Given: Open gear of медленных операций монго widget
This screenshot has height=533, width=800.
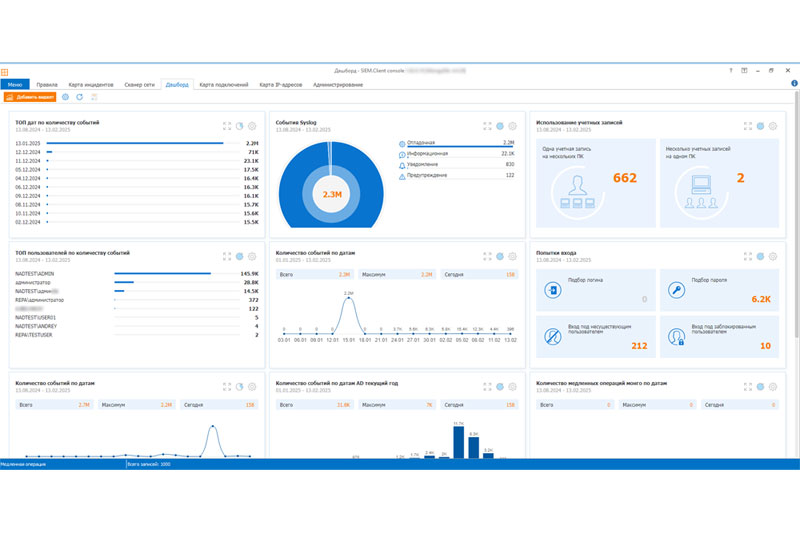Looking at the screenshot, I should 773,387.
